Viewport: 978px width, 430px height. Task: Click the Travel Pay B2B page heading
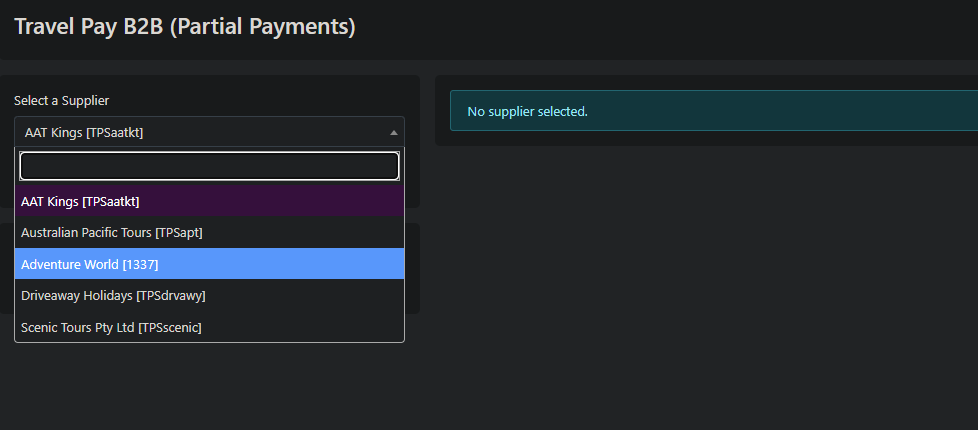tap(185, 27)
